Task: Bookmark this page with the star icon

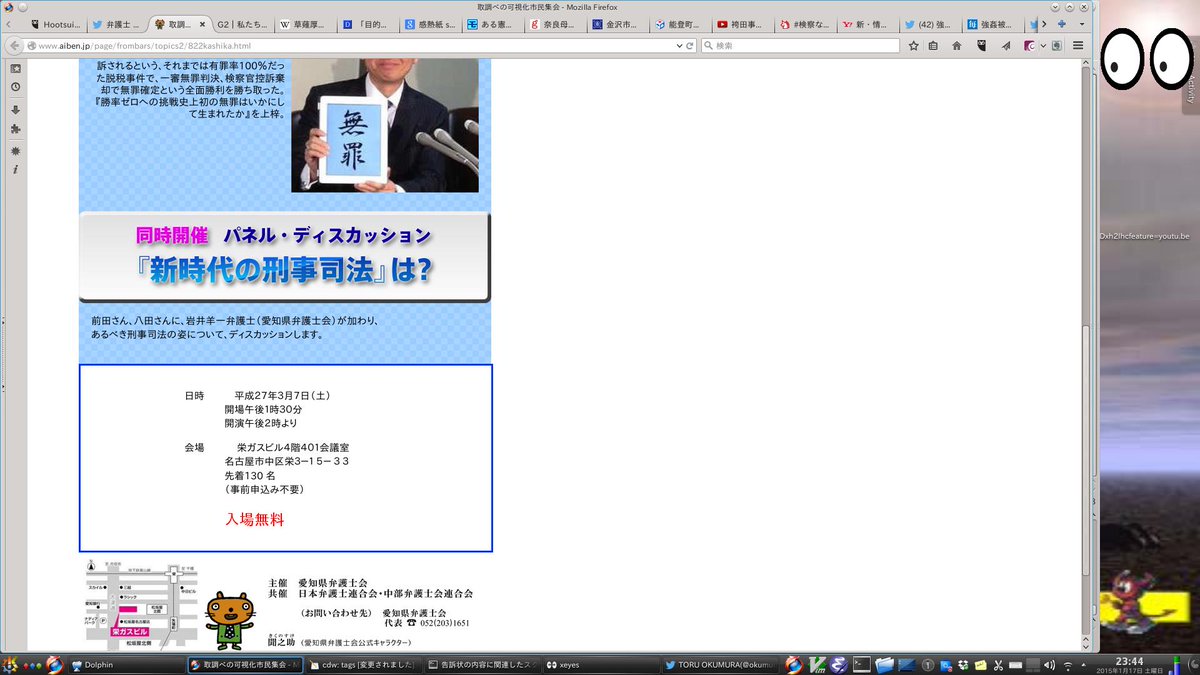Action: (x=914, y=45)
